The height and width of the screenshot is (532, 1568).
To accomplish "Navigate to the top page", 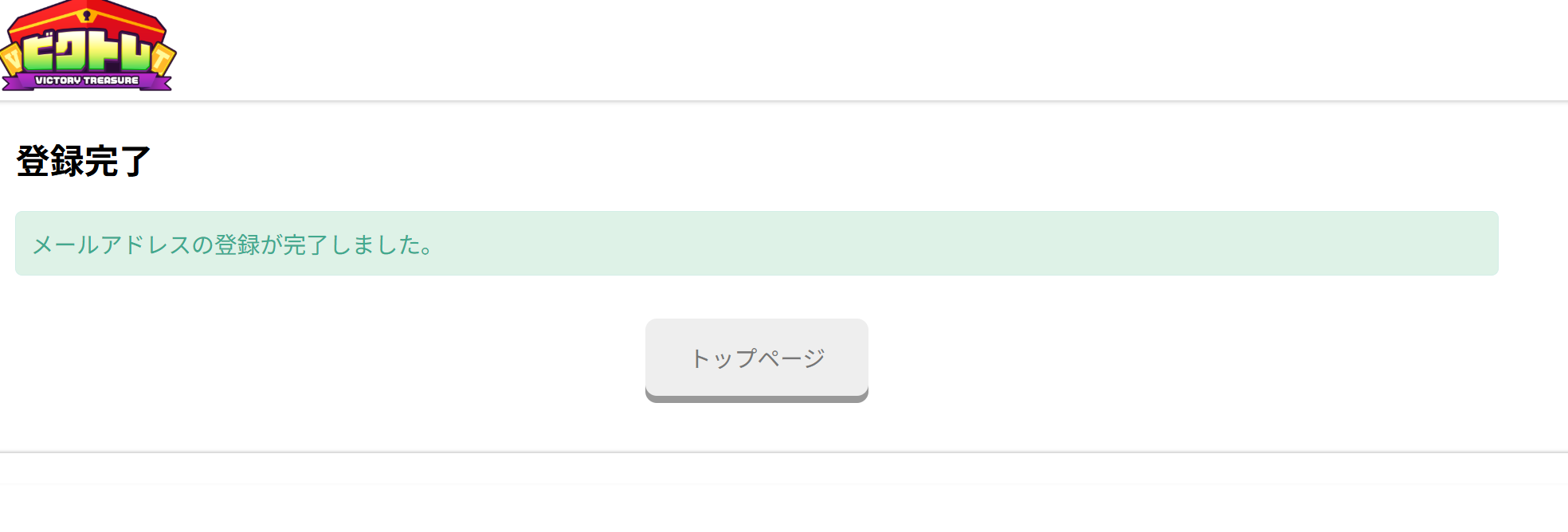I will point(757,357).
